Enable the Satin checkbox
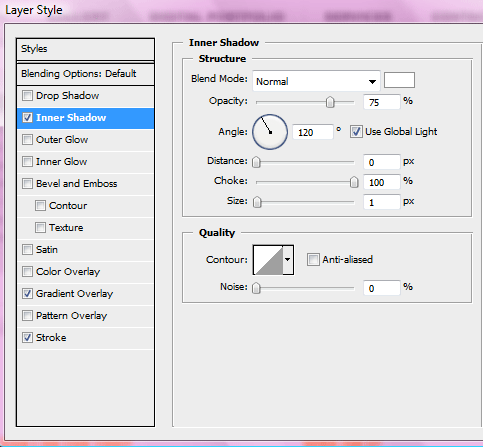The height and width of the screenshot is (447, 483). [x=27, y=250]
